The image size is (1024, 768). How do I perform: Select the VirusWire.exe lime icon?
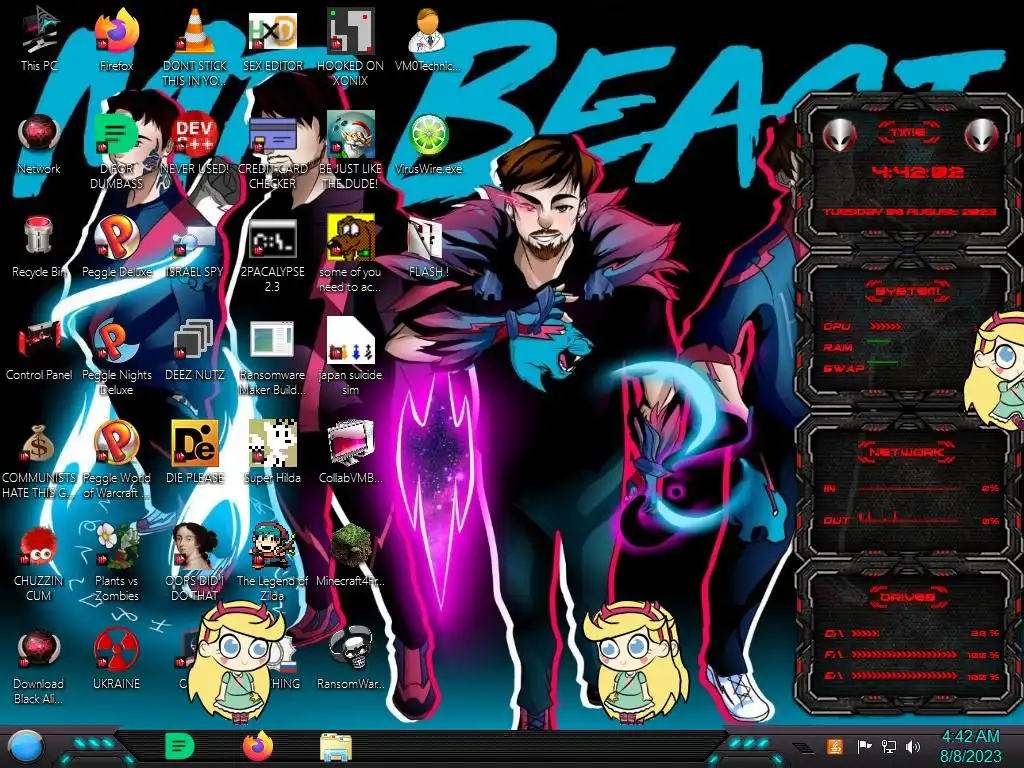428,134
